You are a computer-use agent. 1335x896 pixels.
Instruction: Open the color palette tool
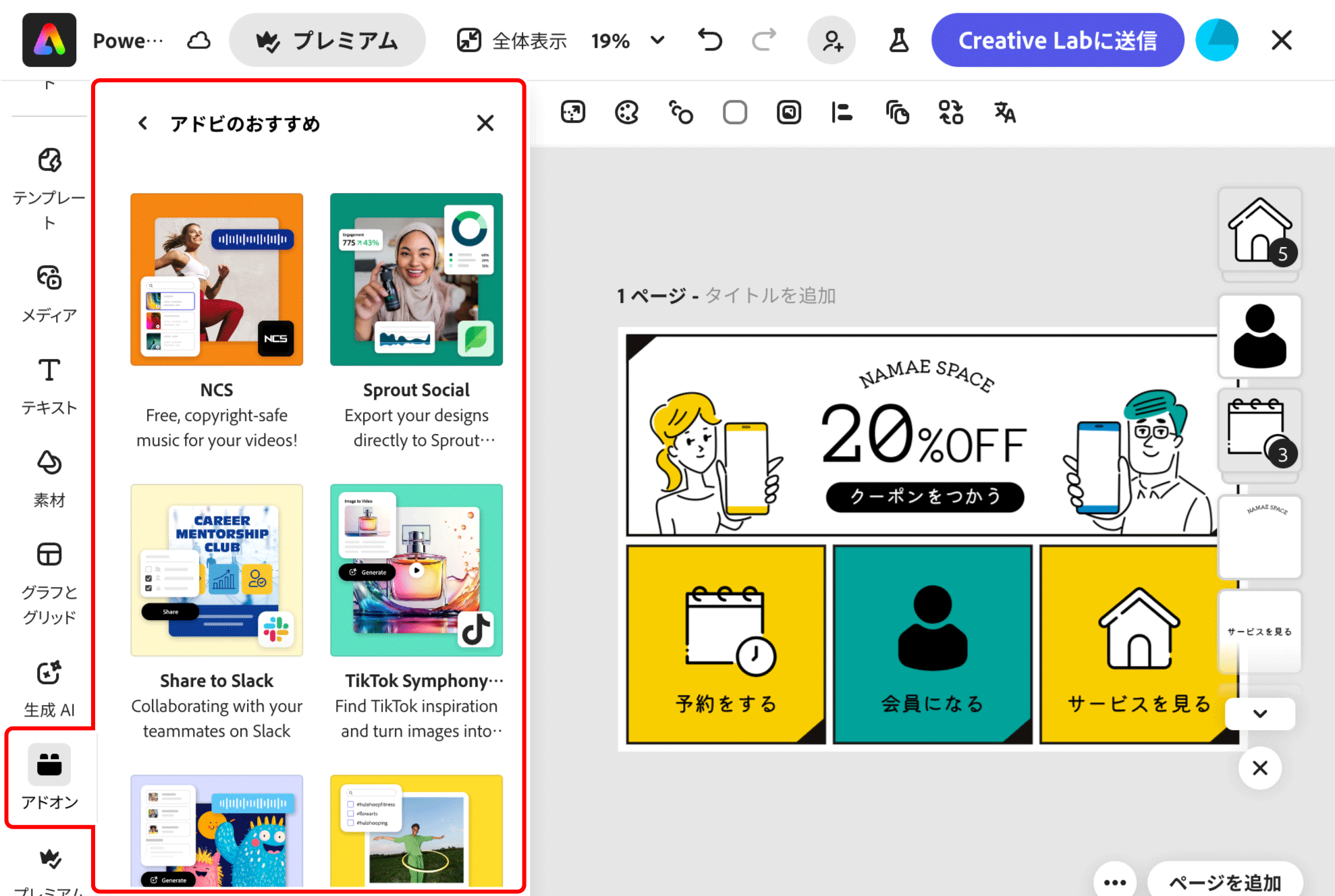click(626, 112)
